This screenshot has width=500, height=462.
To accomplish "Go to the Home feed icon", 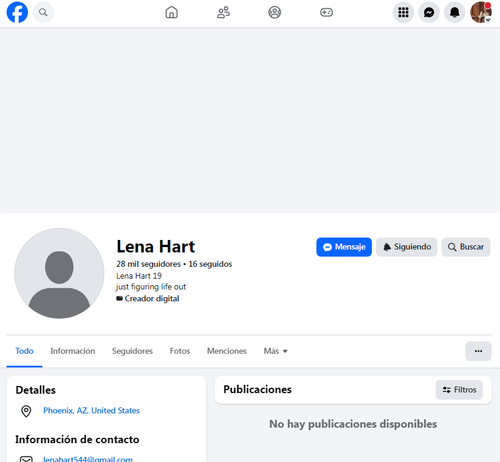I will point(172,12).
